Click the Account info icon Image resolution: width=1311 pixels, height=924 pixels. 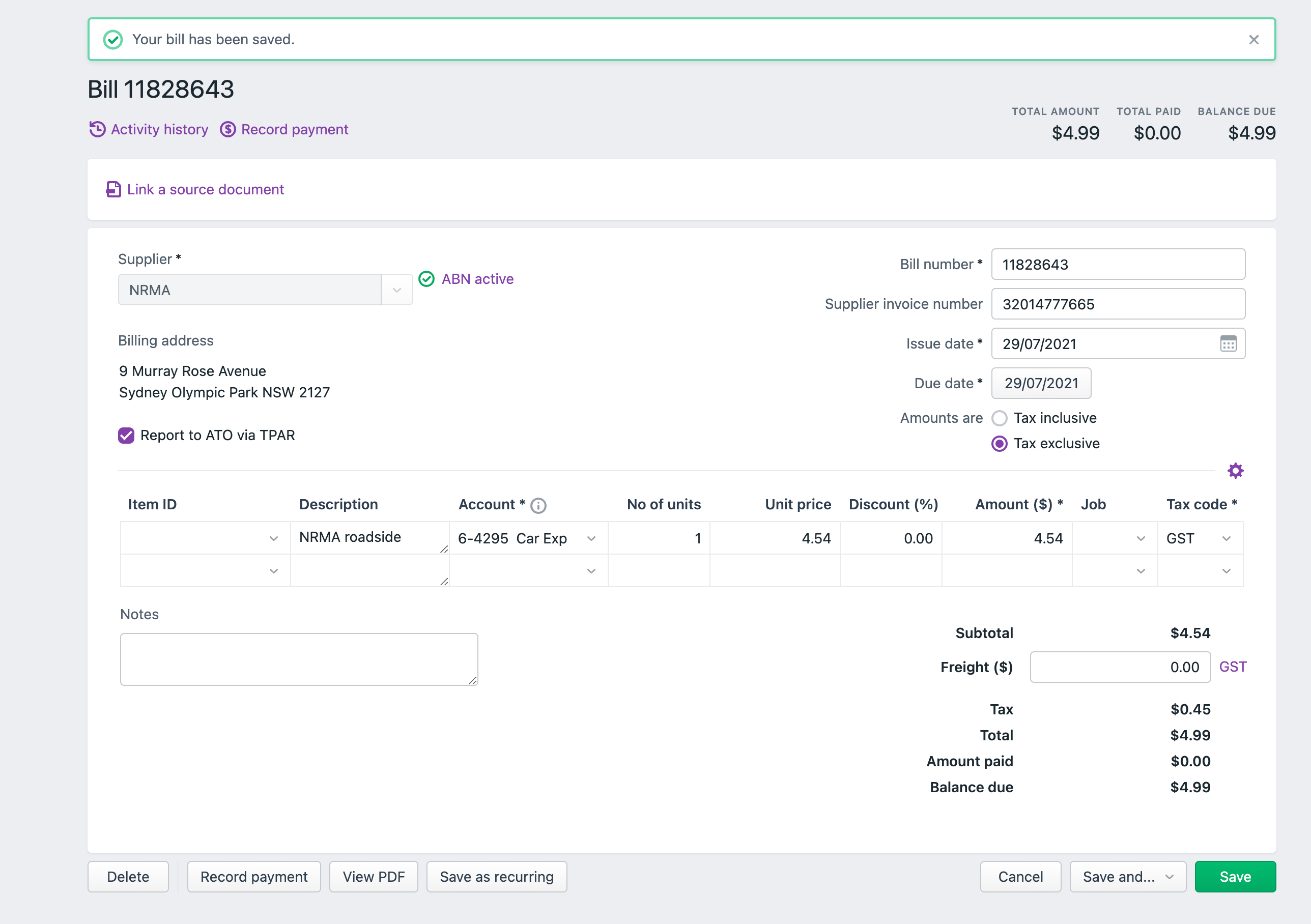(538, 506)
